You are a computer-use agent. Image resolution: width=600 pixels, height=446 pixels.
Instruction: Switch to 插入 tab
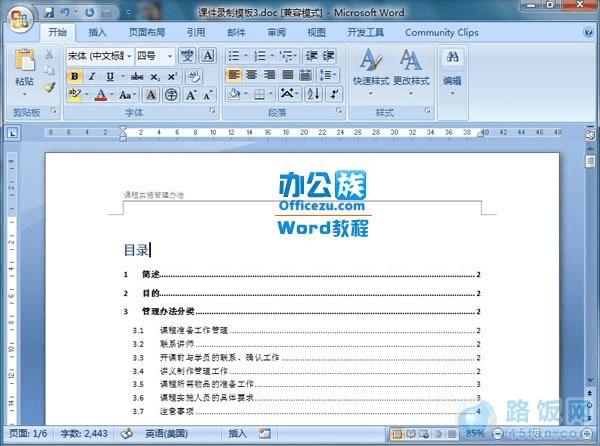click(97, 33)
